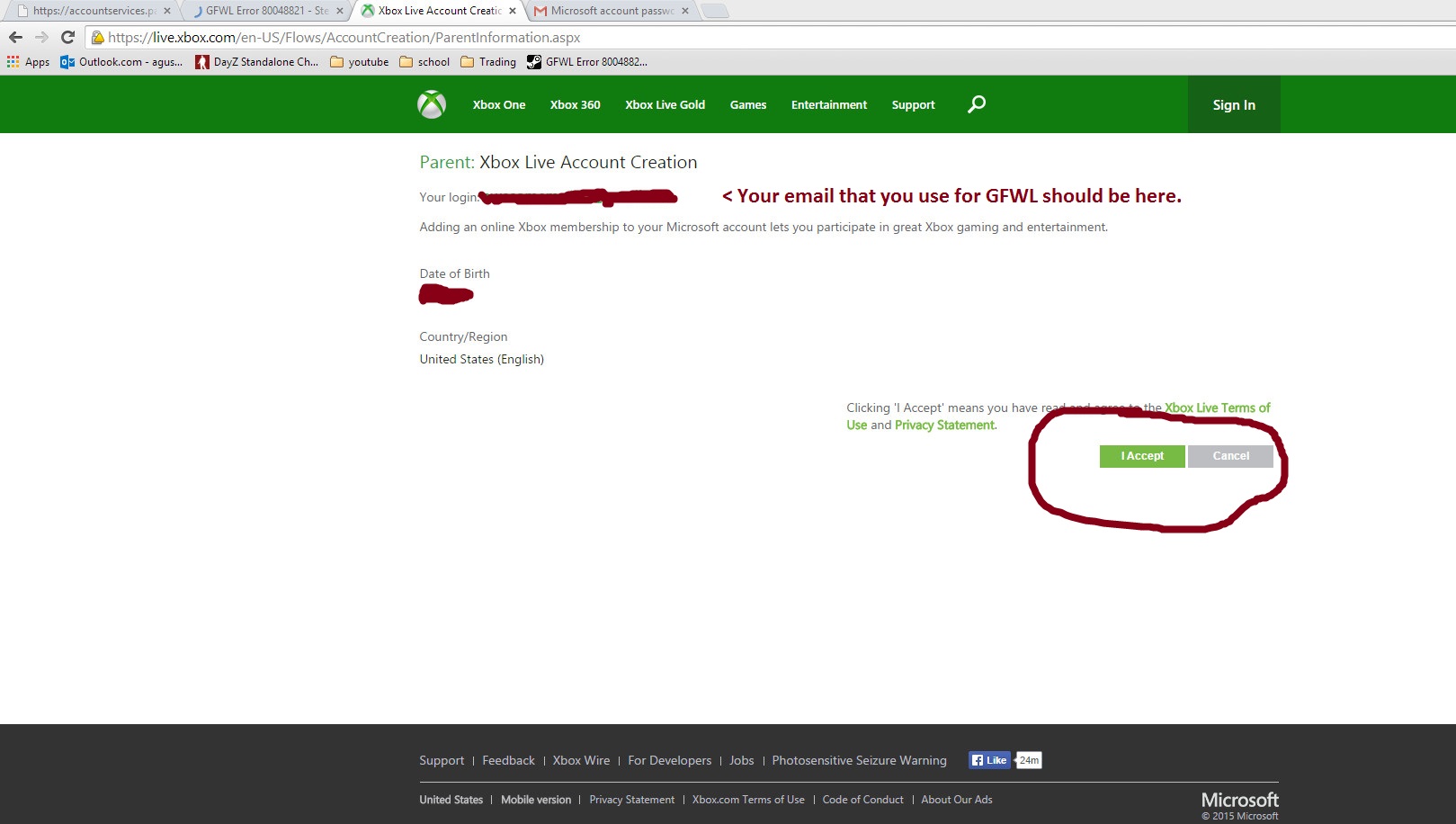This screenshot has width=1456, height=824.
Task: Open the youtube bookmarks folder
Action: point(360,62)
